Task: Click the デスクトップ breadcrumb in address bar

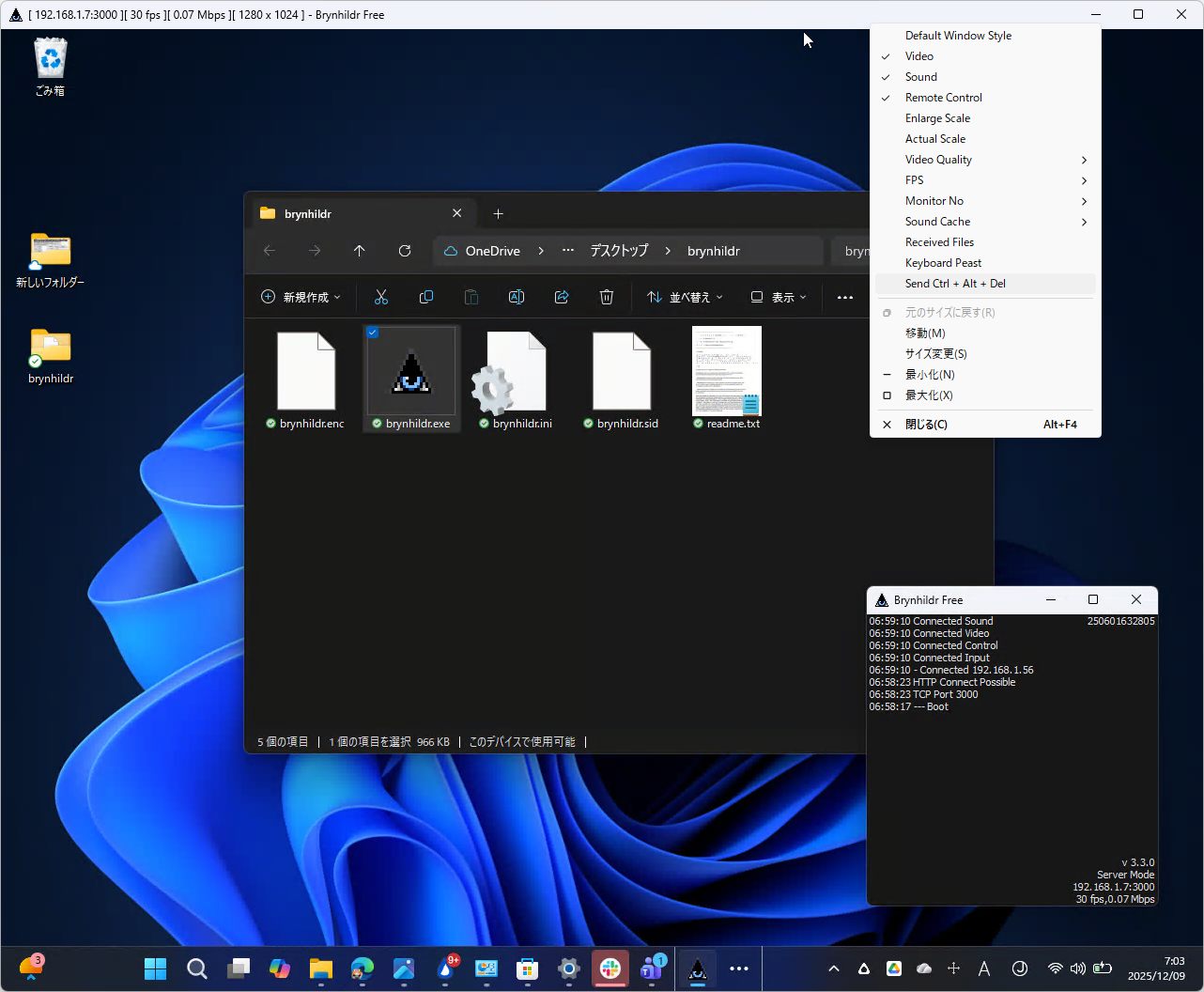Action: (x=619, y=251)
